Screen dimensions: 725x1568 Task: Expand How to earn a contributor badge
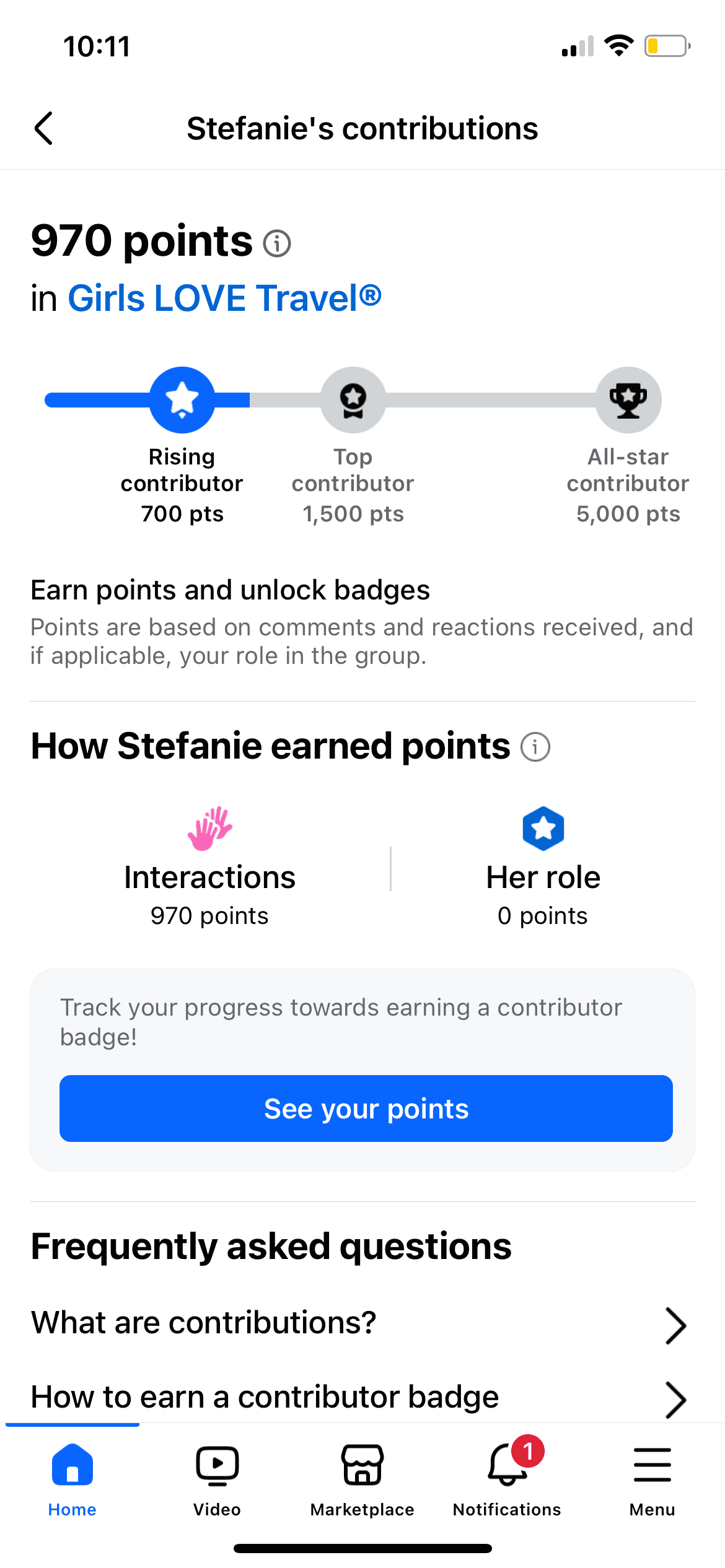click(265, 1397)
